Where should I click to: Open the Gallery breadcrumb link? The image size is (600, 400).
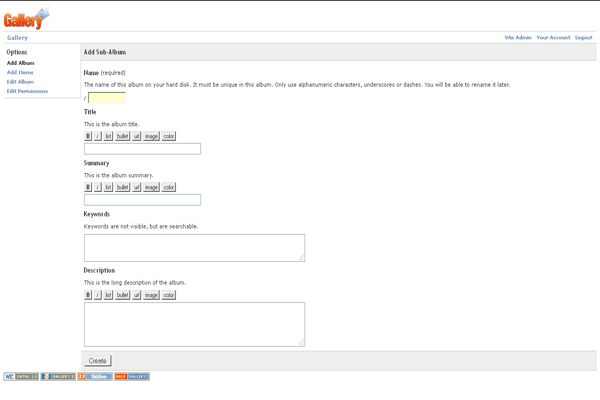pyautogui.click(x=17, y=38)
